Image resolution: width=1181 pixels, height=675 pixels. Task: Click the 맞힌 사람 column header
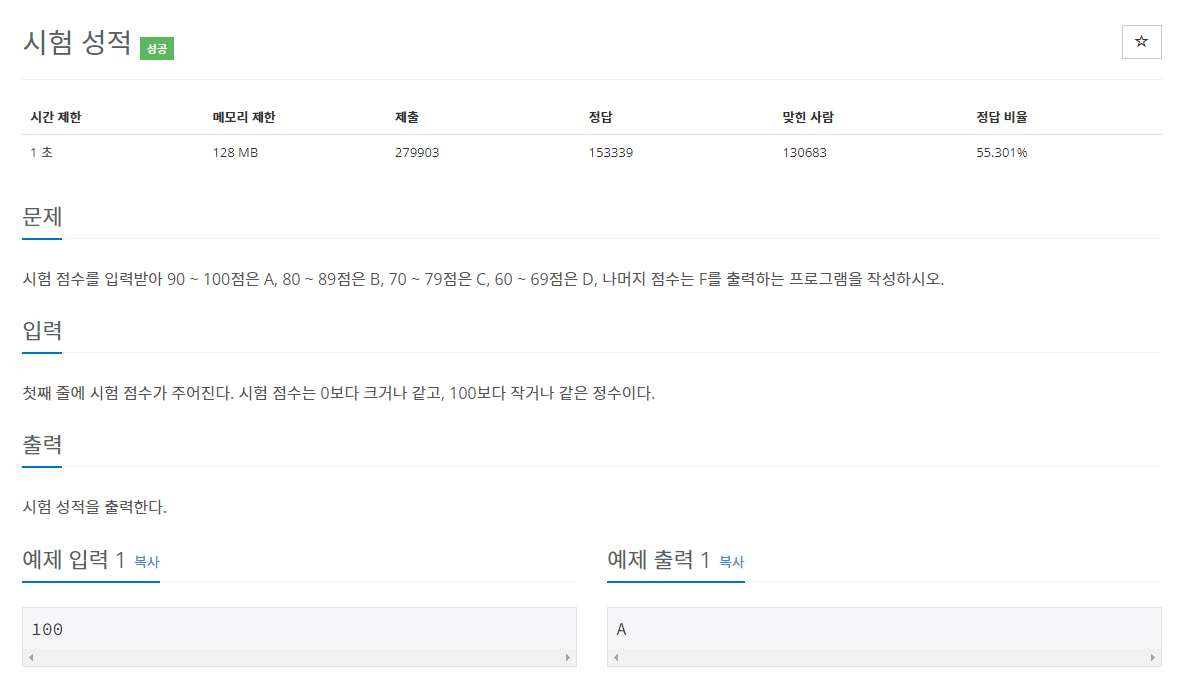[808, 117]
